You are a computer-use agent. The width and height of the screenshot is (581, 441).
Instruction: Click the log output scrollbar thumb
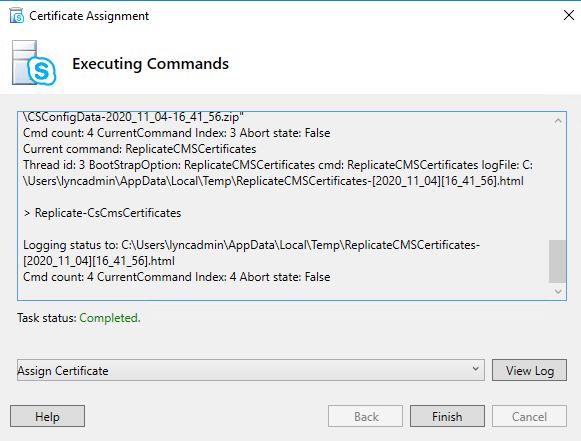click(557, 261)
